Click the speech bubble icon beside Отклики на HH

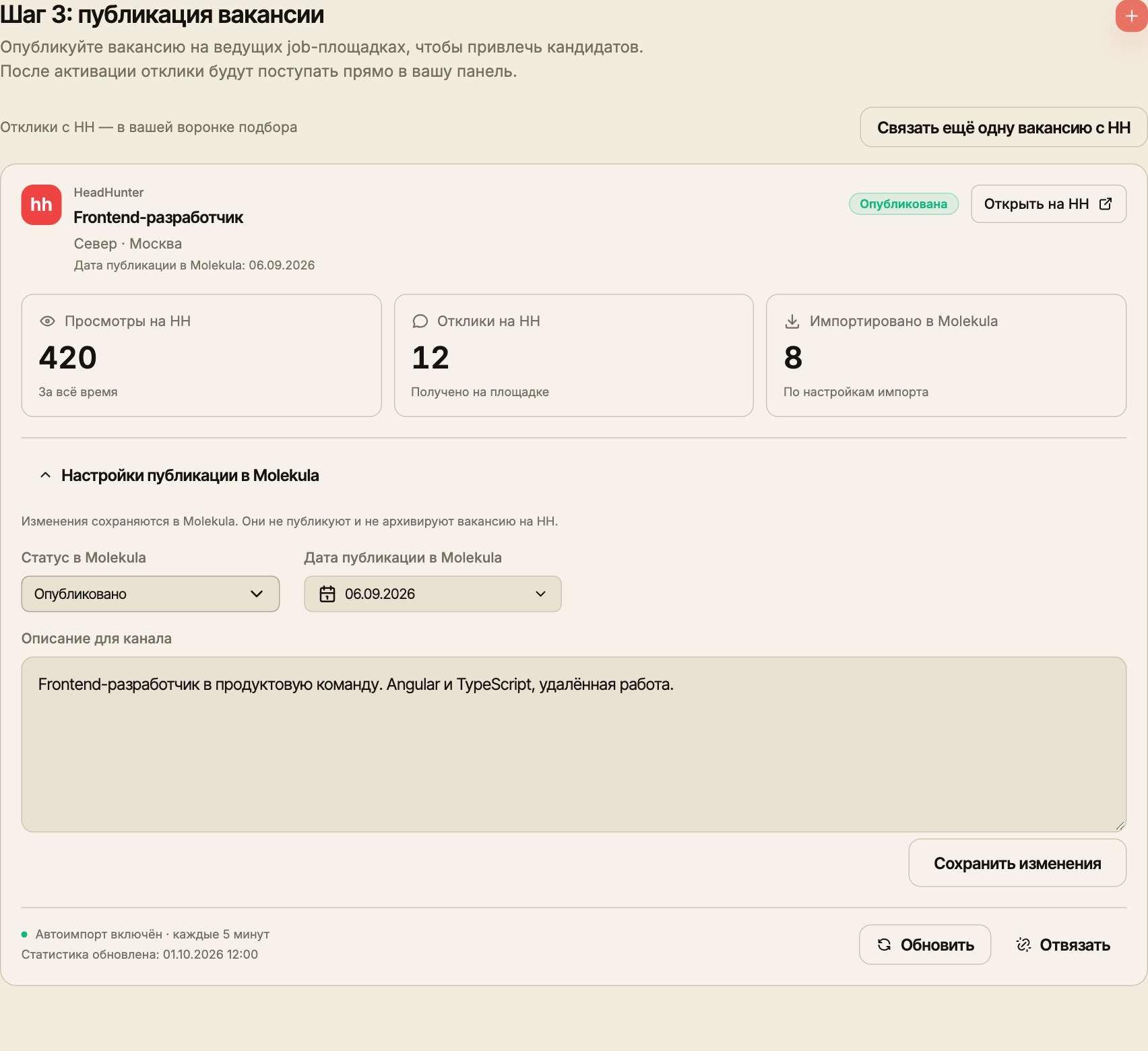tap(420, 321)
